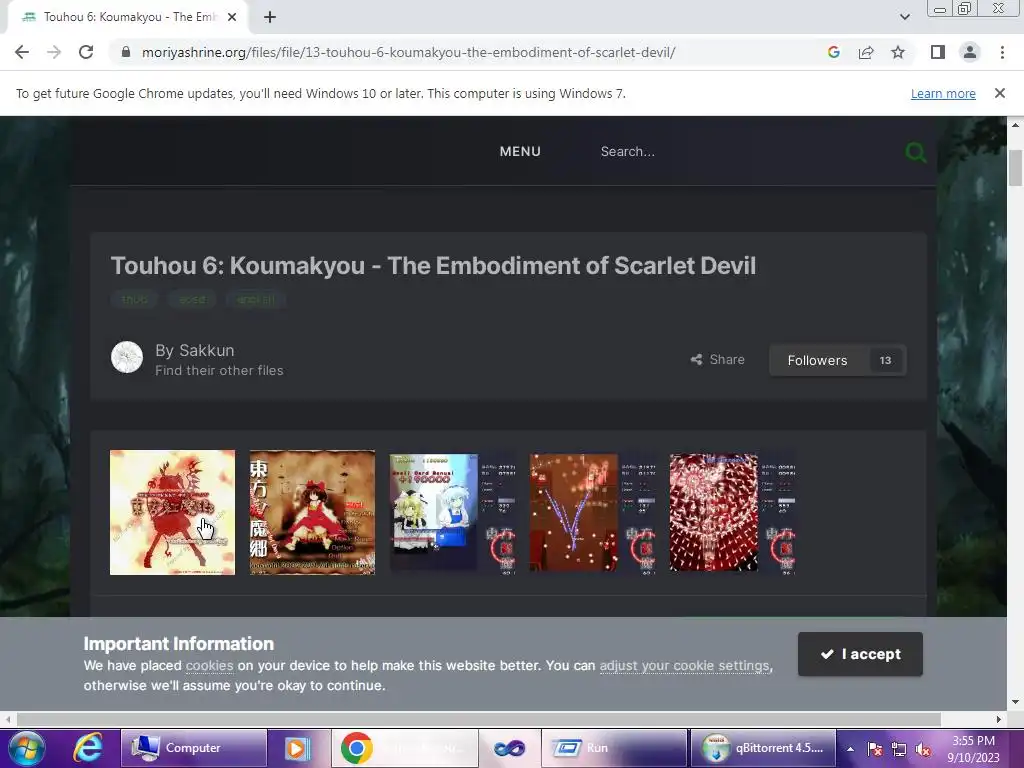Screen dimensions: 1024x768
Task: Open Chrome's three-dot menu
Action: click(1002, 52)
